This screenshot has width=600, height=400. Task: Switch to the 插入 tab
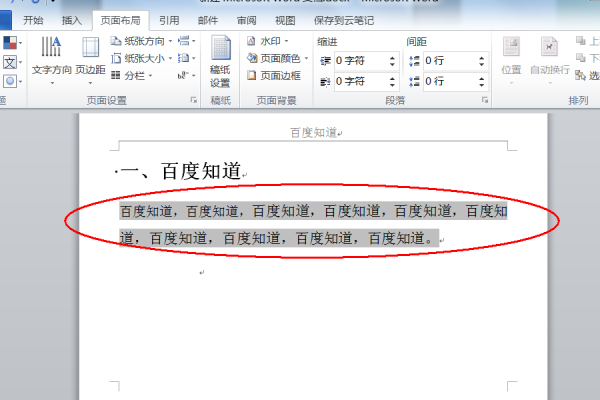point(72,20)
